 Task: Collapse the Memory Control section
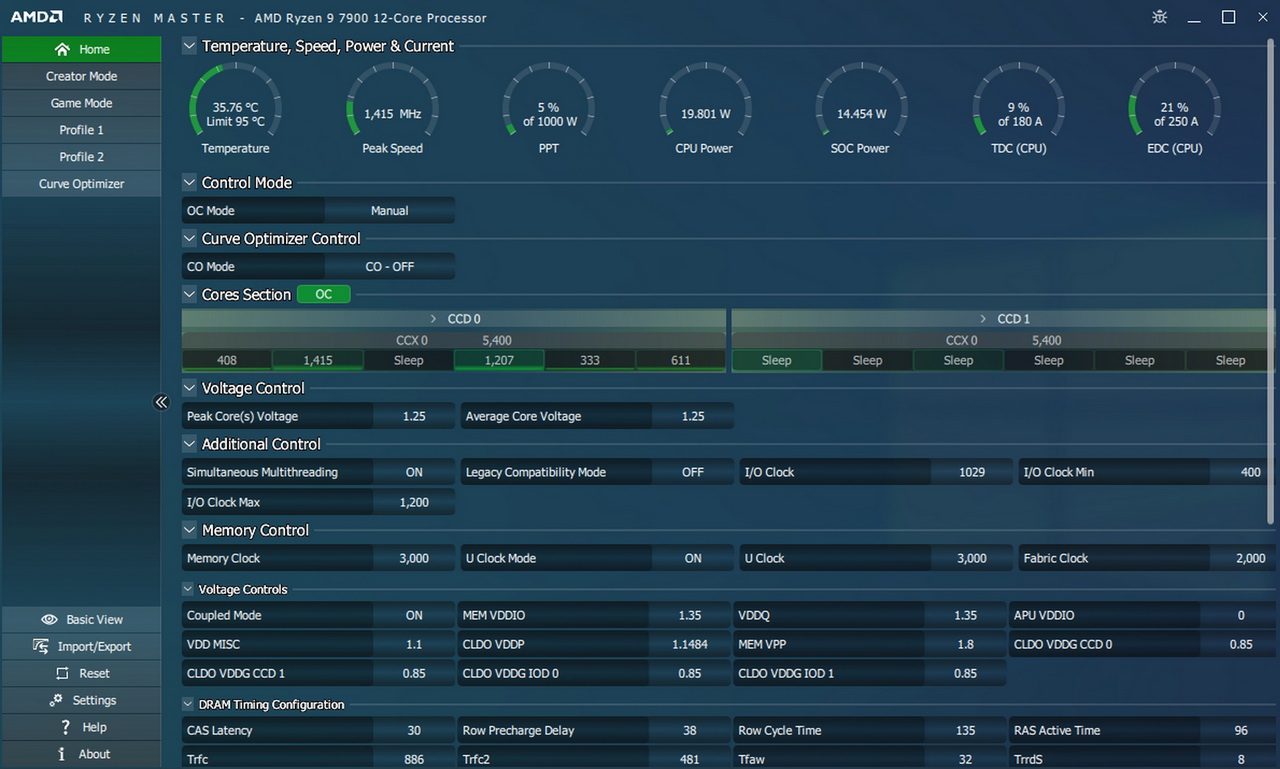(189, 530)
